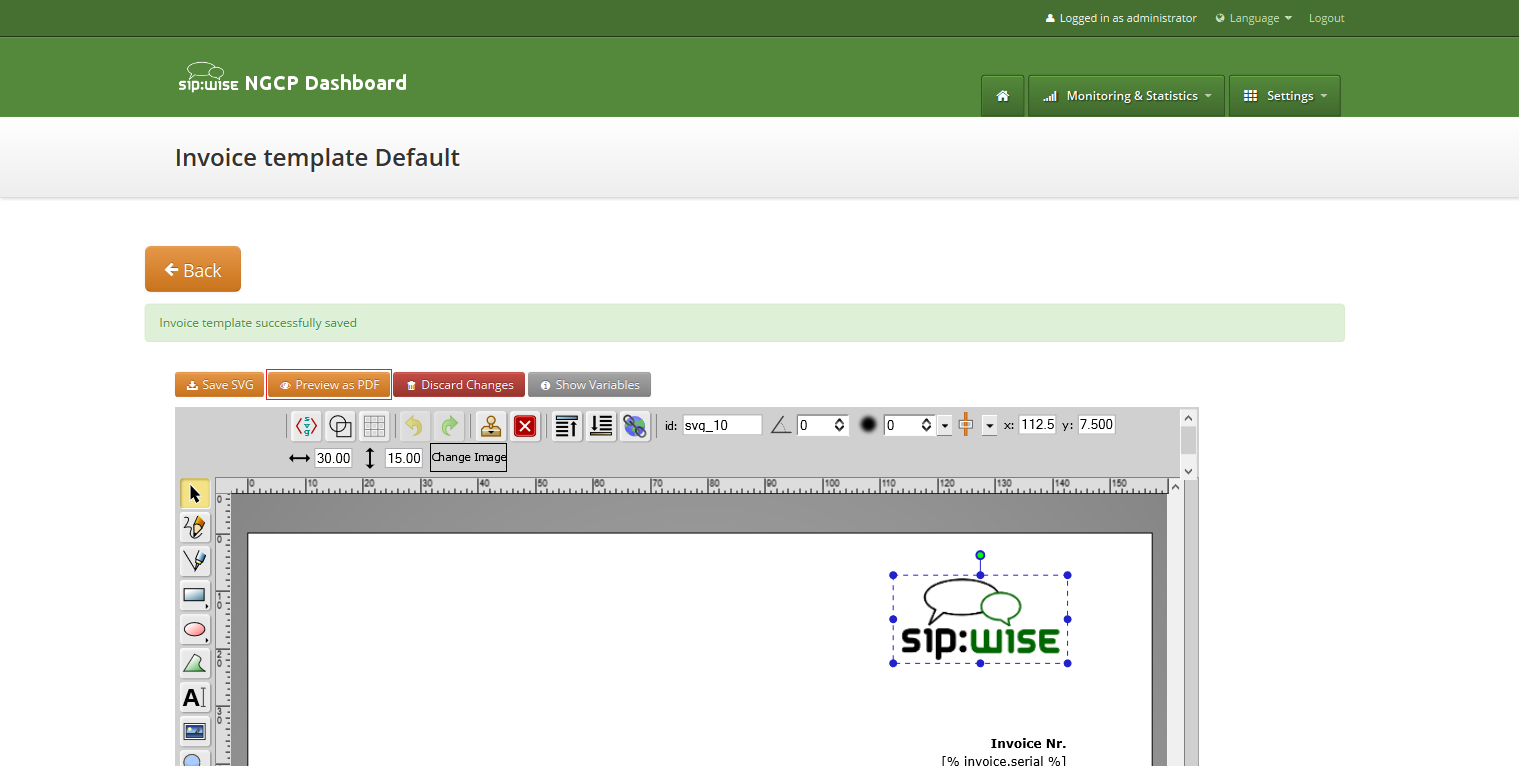Pick the Image insertion tool
This screenshot has width=1519, height=766.
pos(193,731)
